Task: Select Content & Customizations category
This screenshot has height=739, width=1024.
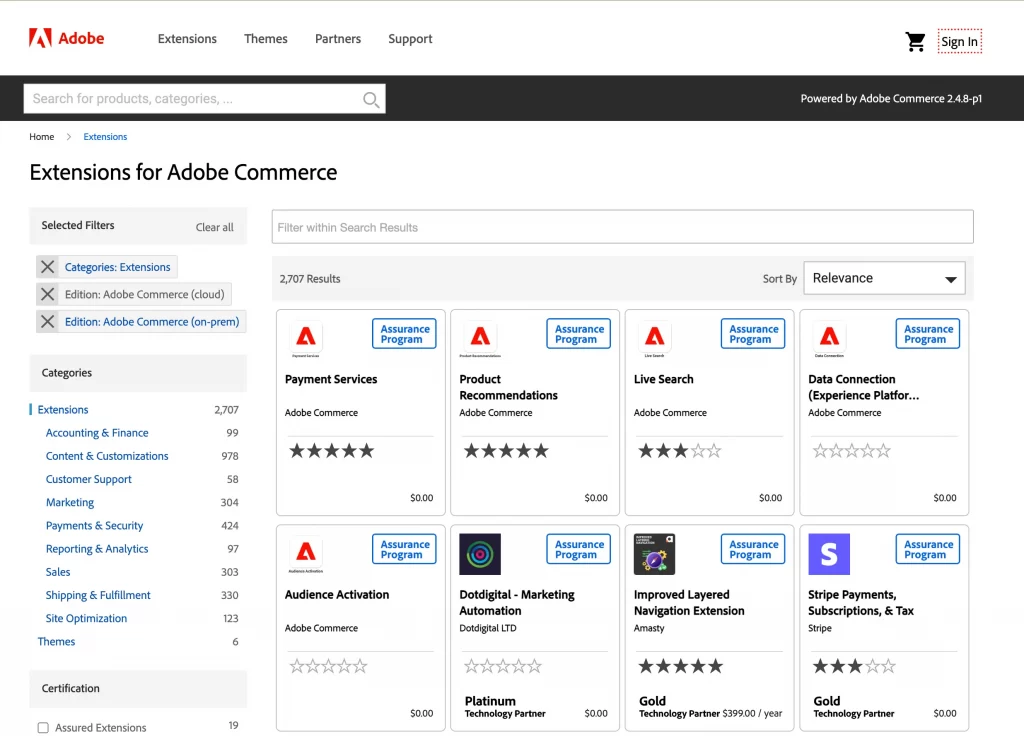Action: 107,456
